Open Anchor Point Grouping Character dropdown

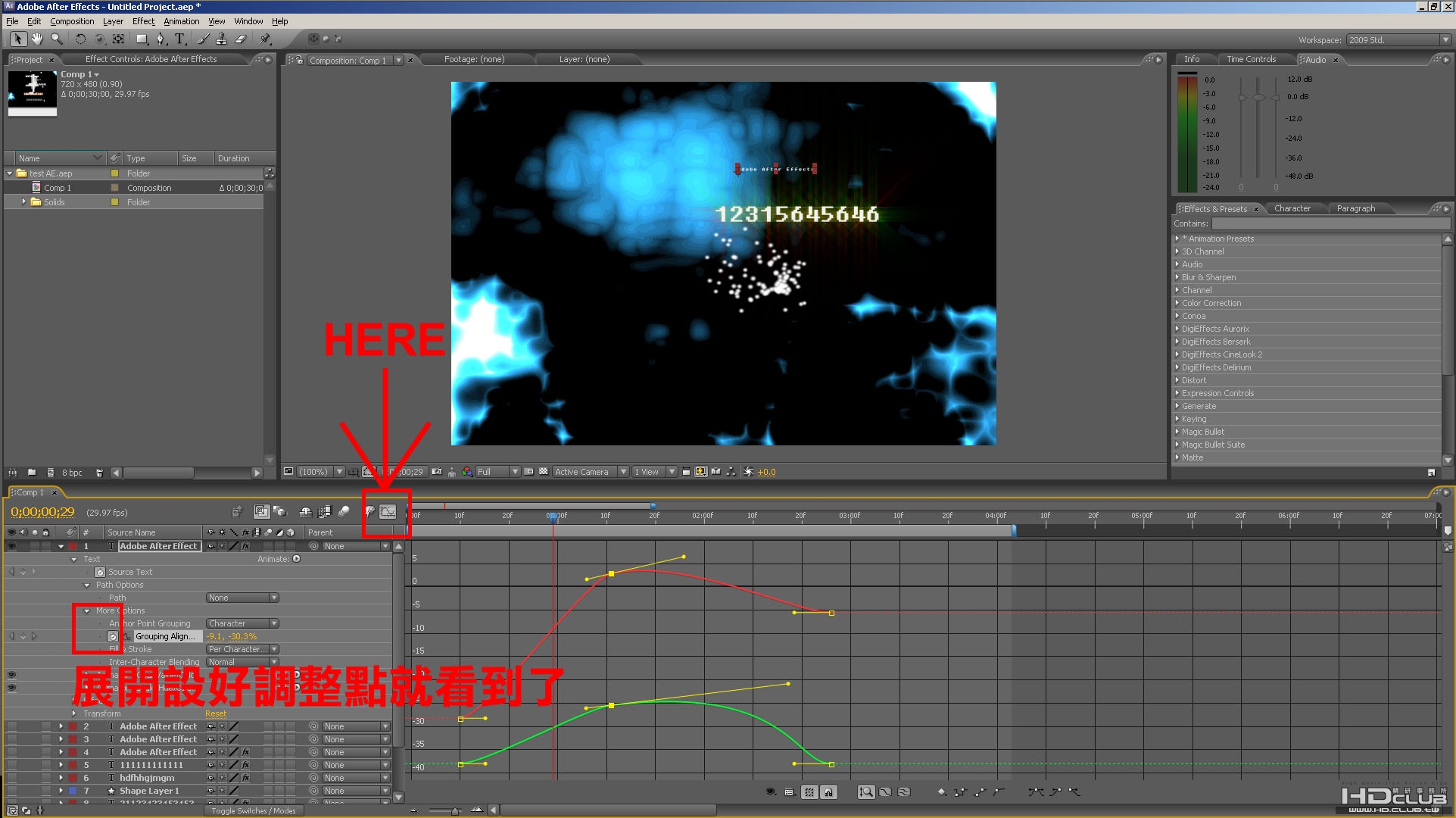242,623
